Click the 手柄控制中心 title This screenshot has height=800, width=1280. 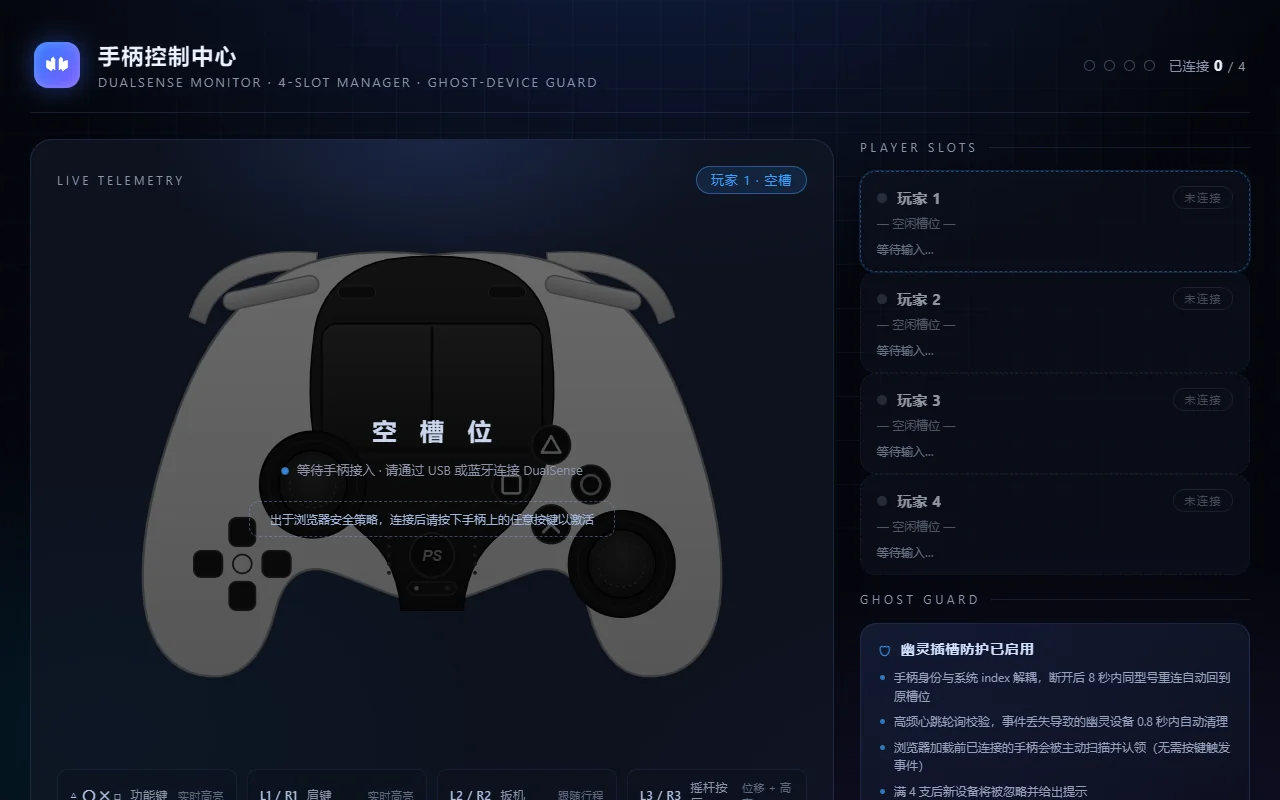[167, 56]
